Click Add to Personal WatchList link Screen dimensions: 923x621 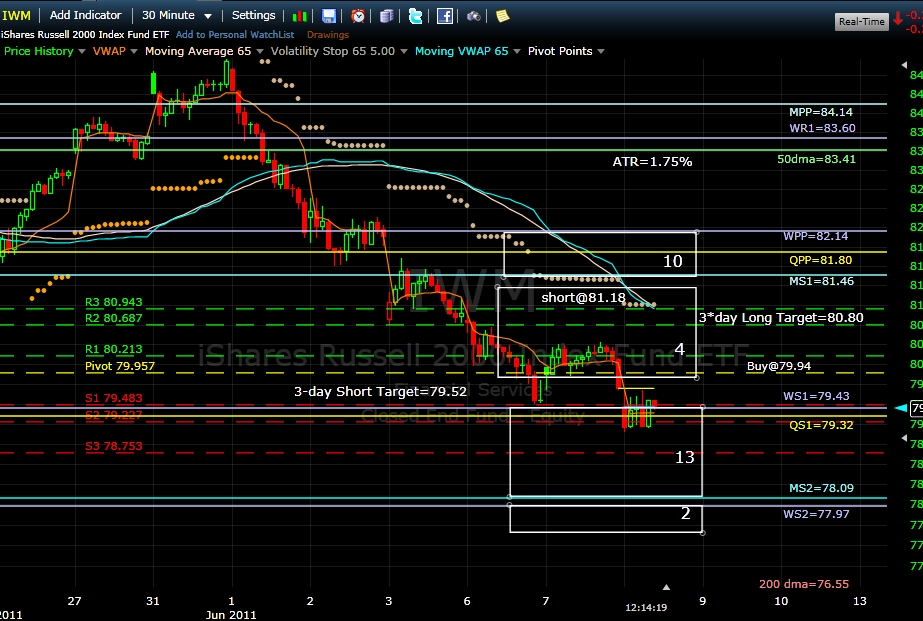(x=235, y=35)
